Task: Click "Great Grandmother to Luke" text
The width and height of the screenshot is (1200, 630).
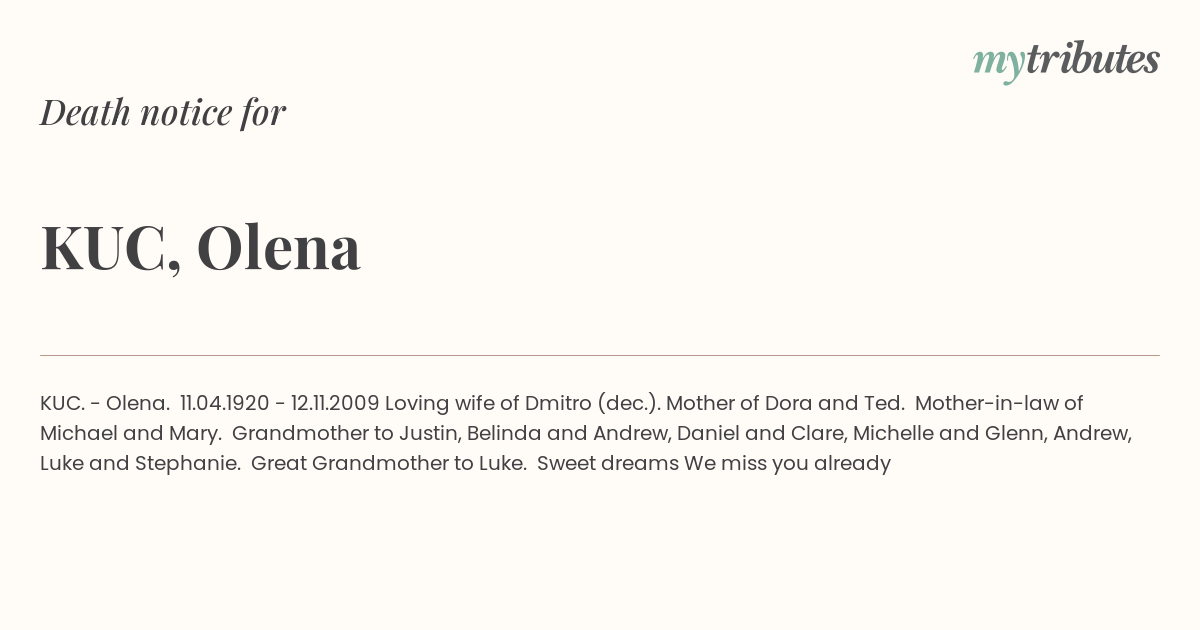Action: pos(389,463)
